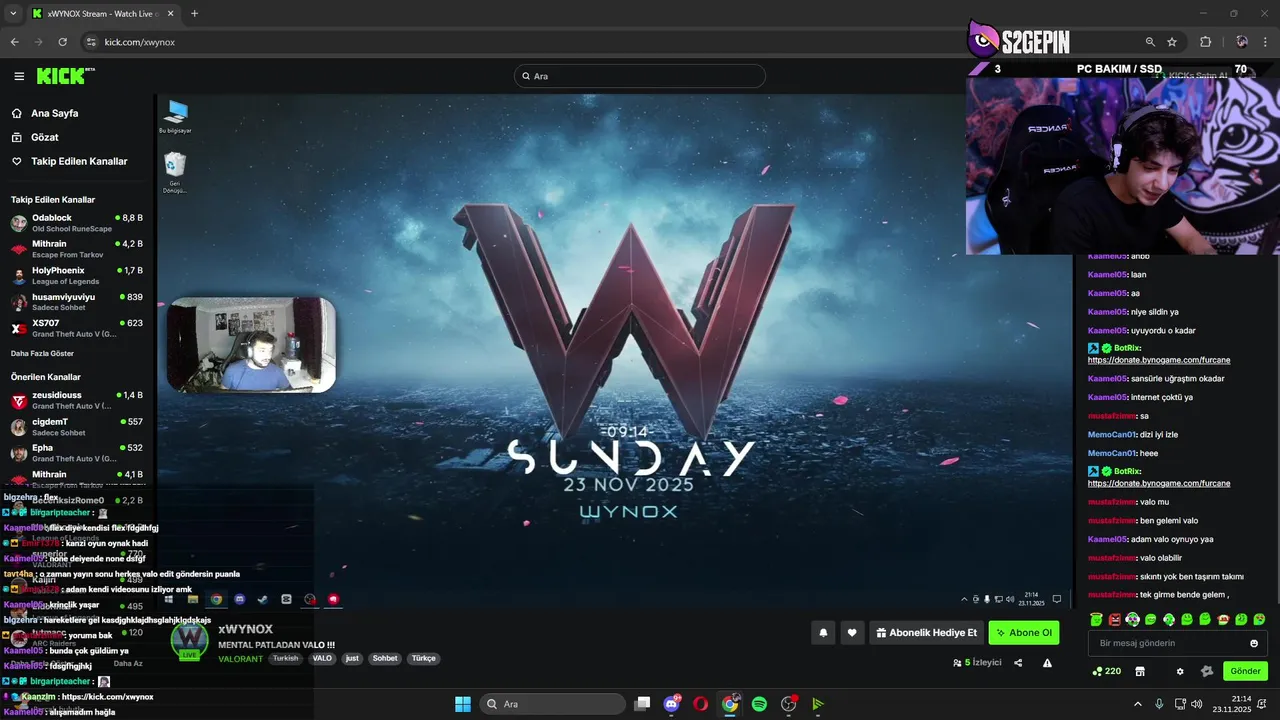
Task: Click the KICK logo
Action: coord(65,76)
